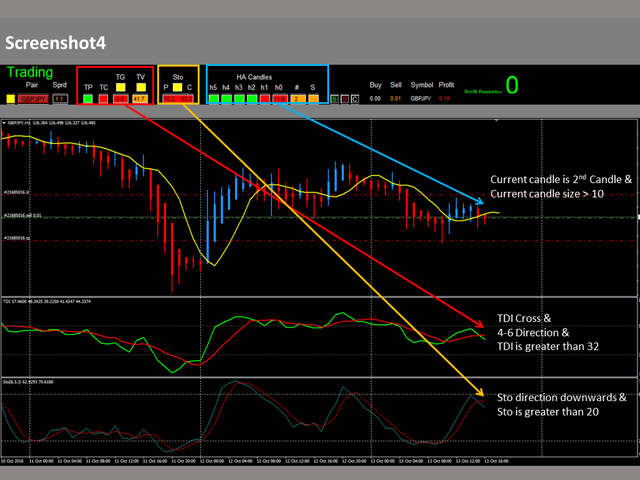Click the green TP indicator box
This screenshot has width=640, height=480.
click(88, 99)
